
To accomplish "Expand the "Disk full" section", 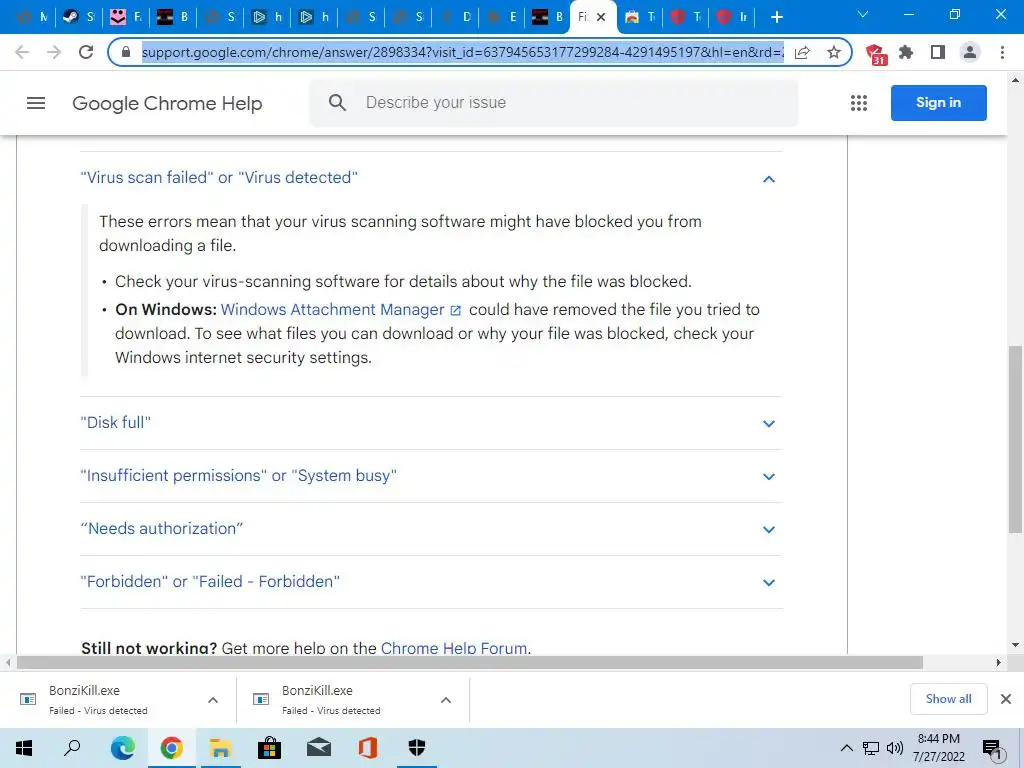I will (x=431, y=423).
